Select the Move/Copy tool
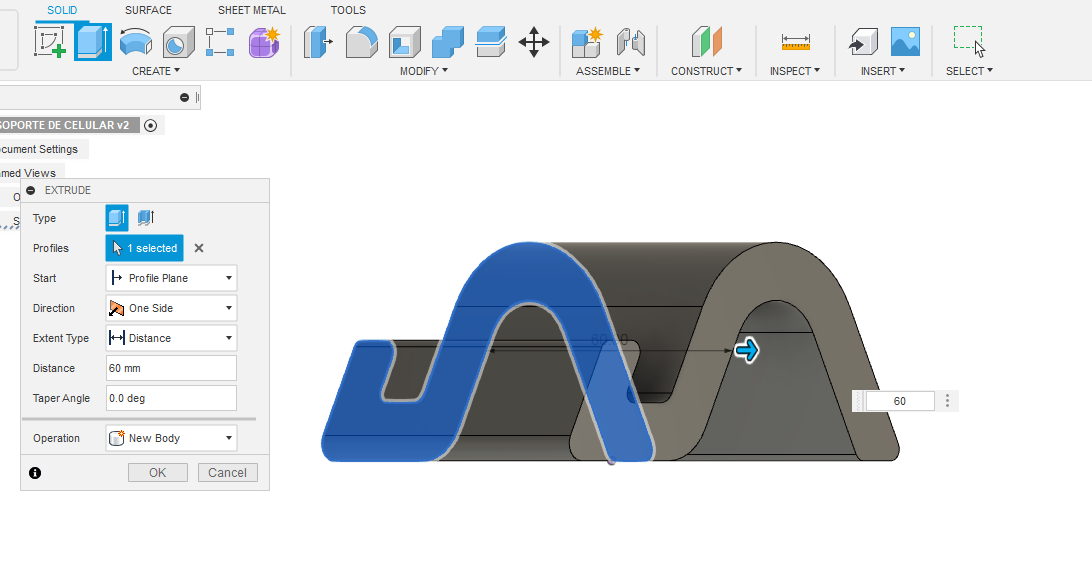The height and width of the screenshot is (574, 1092). (x=534, y=42)
